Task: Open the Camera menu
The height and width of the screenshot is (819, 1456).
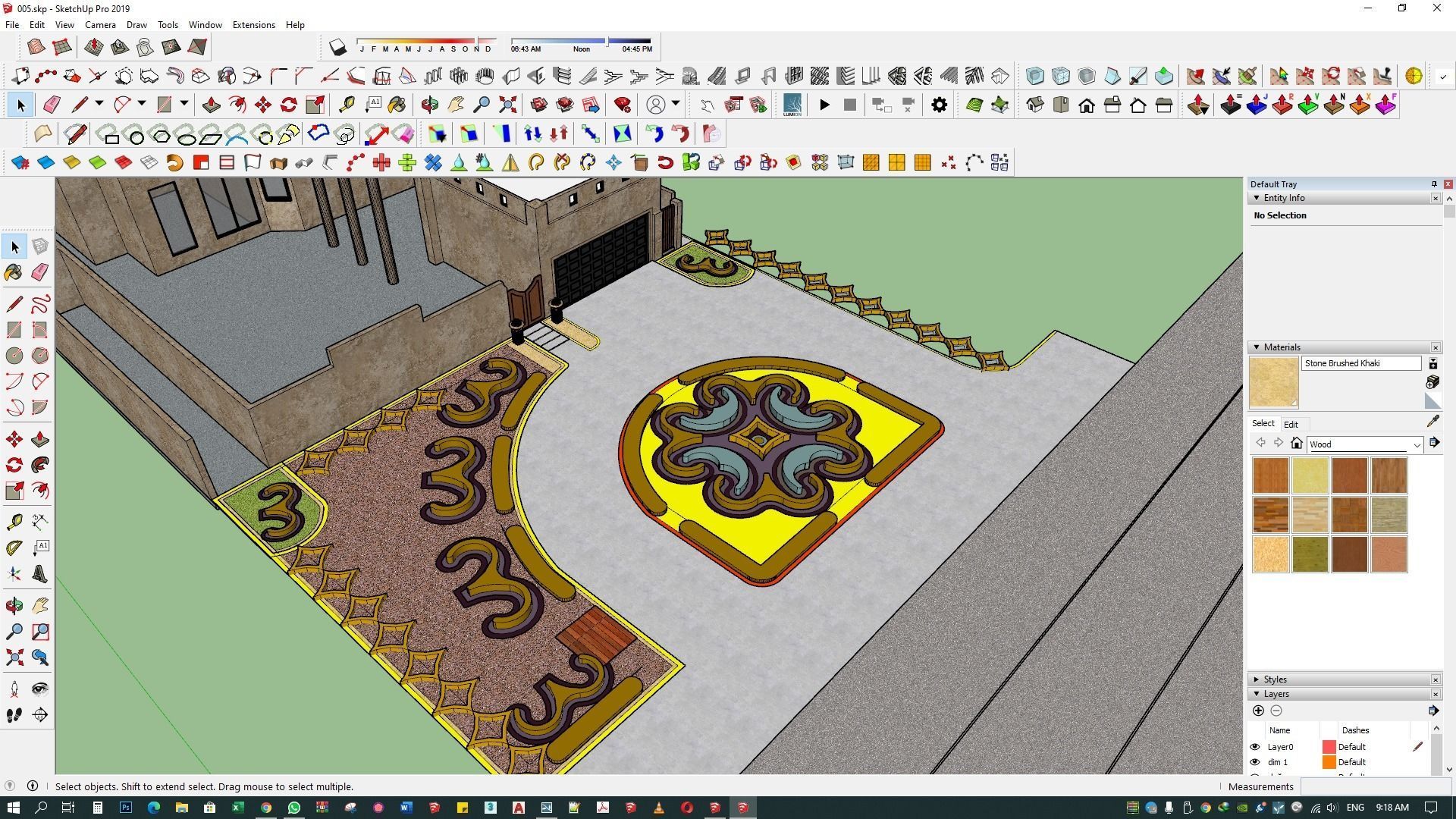Action: tap(100, 25)
